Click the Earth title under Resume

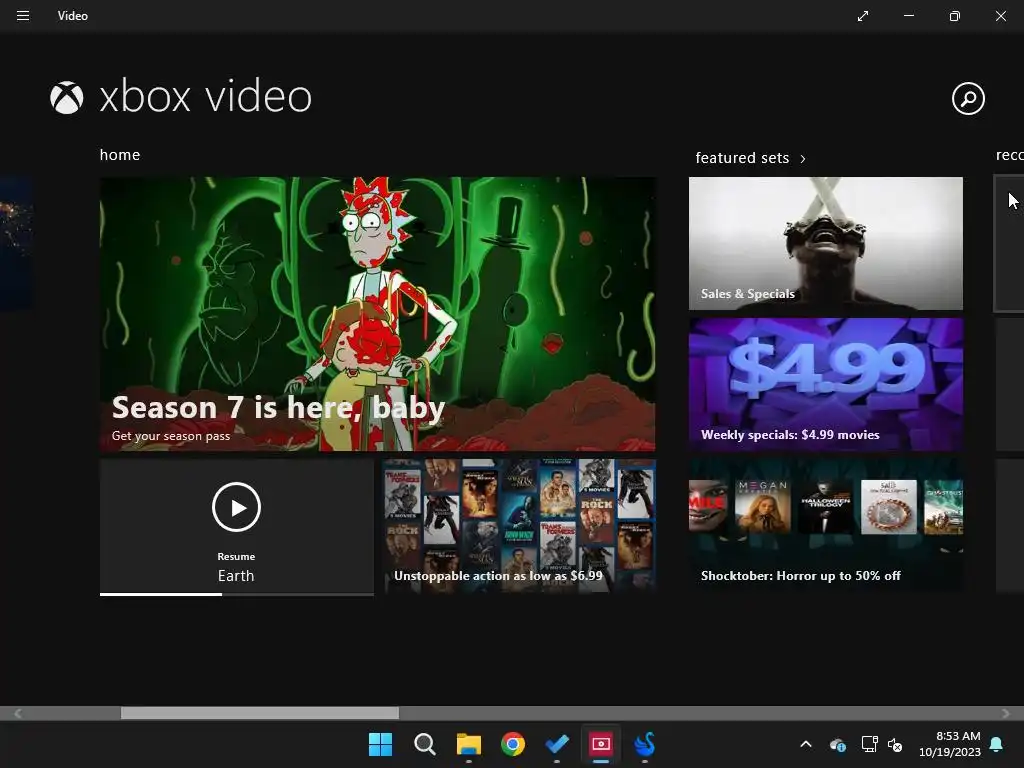(236, 576)
